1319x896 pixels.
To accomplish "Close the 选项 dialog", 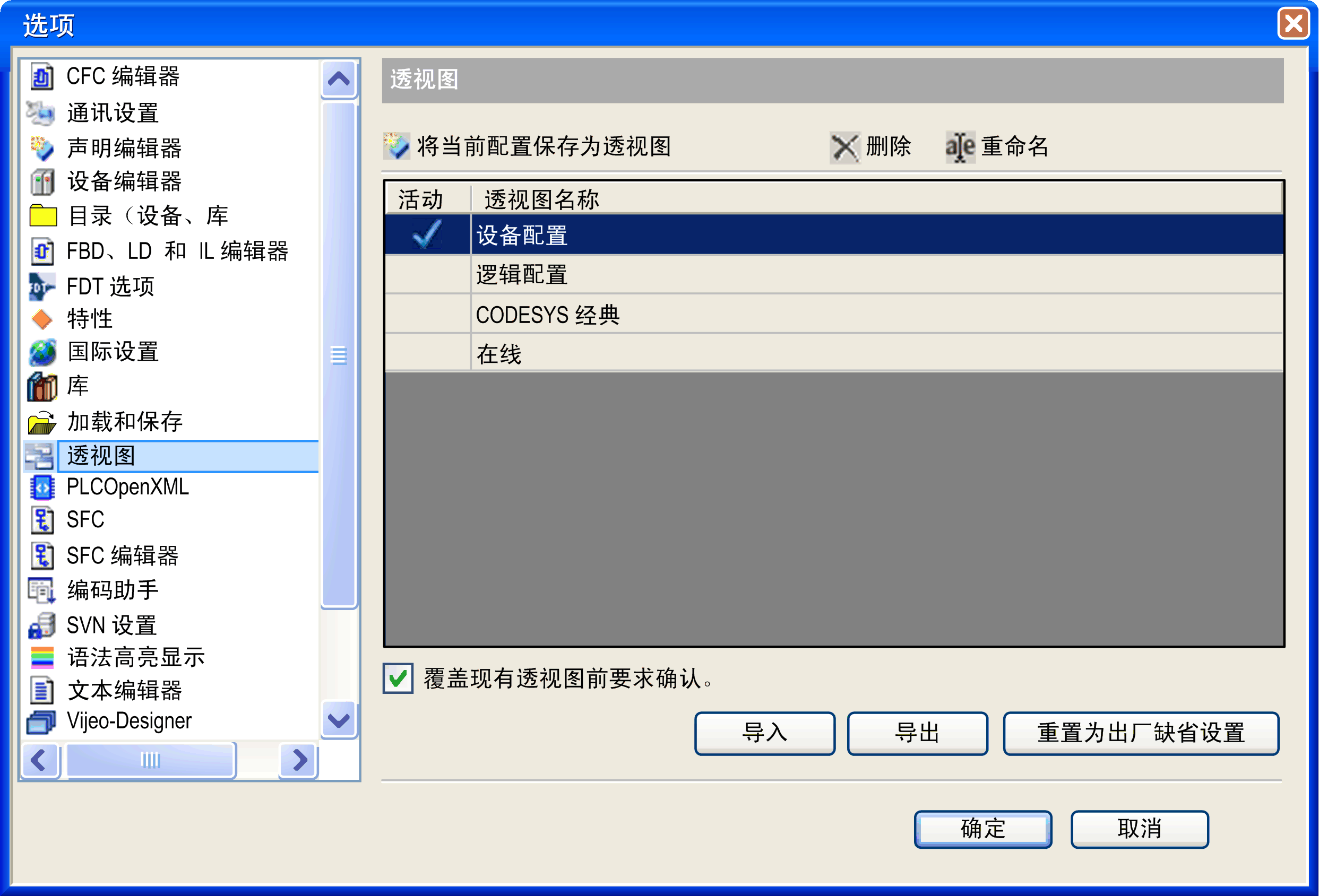I will (1293, 23).
